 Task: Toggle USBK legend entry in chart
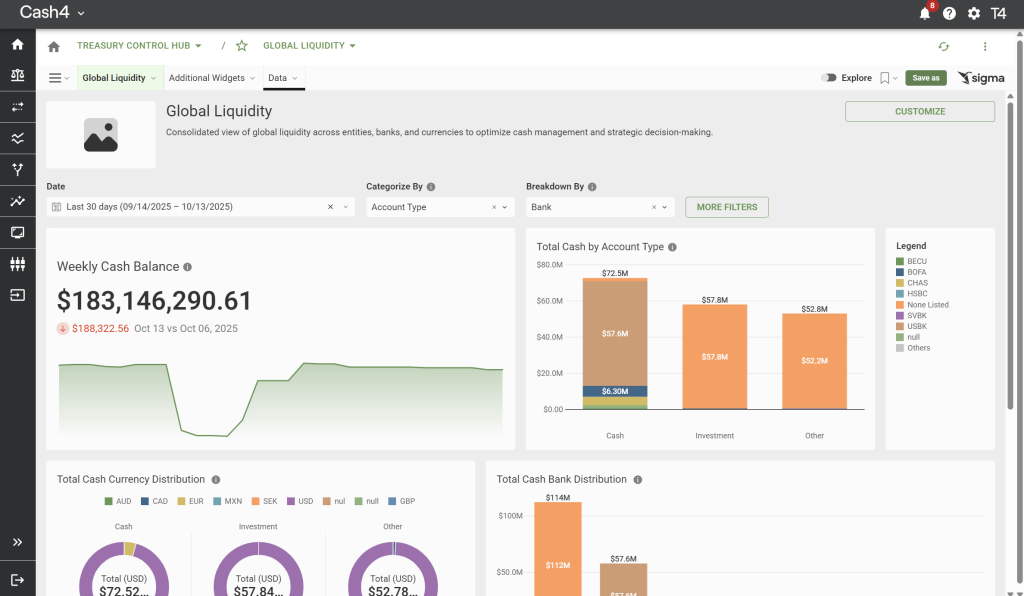coord(917,326)
